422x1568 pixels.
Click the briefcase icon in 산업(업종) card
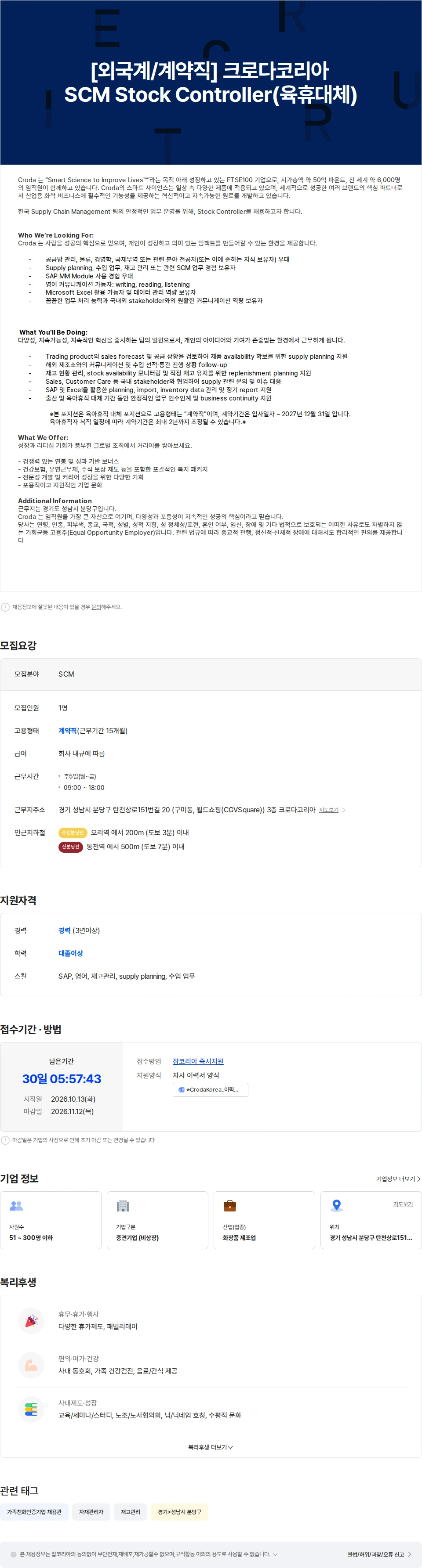(230, 1205)
